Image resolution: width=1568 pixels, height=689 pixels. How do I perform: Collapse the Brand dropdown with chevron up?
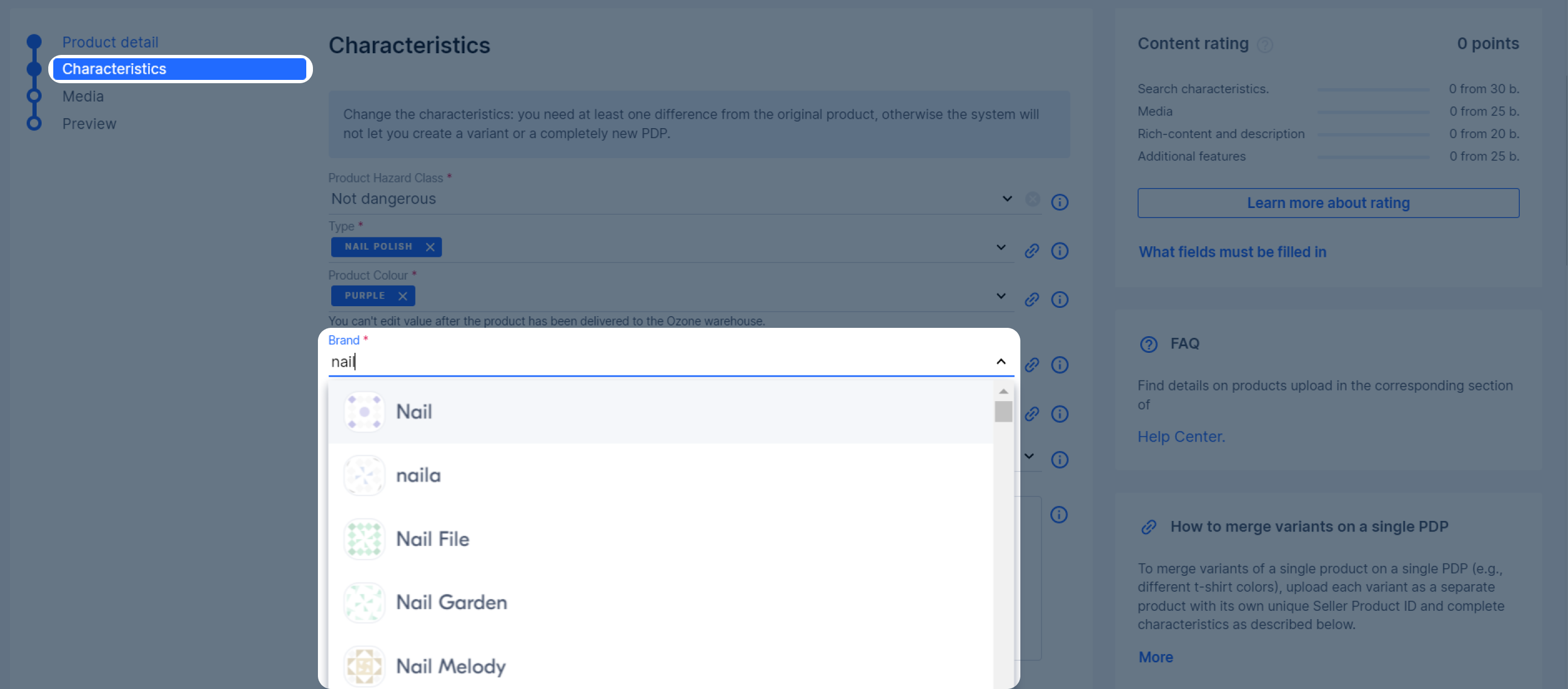click(x=1001, y=362)
